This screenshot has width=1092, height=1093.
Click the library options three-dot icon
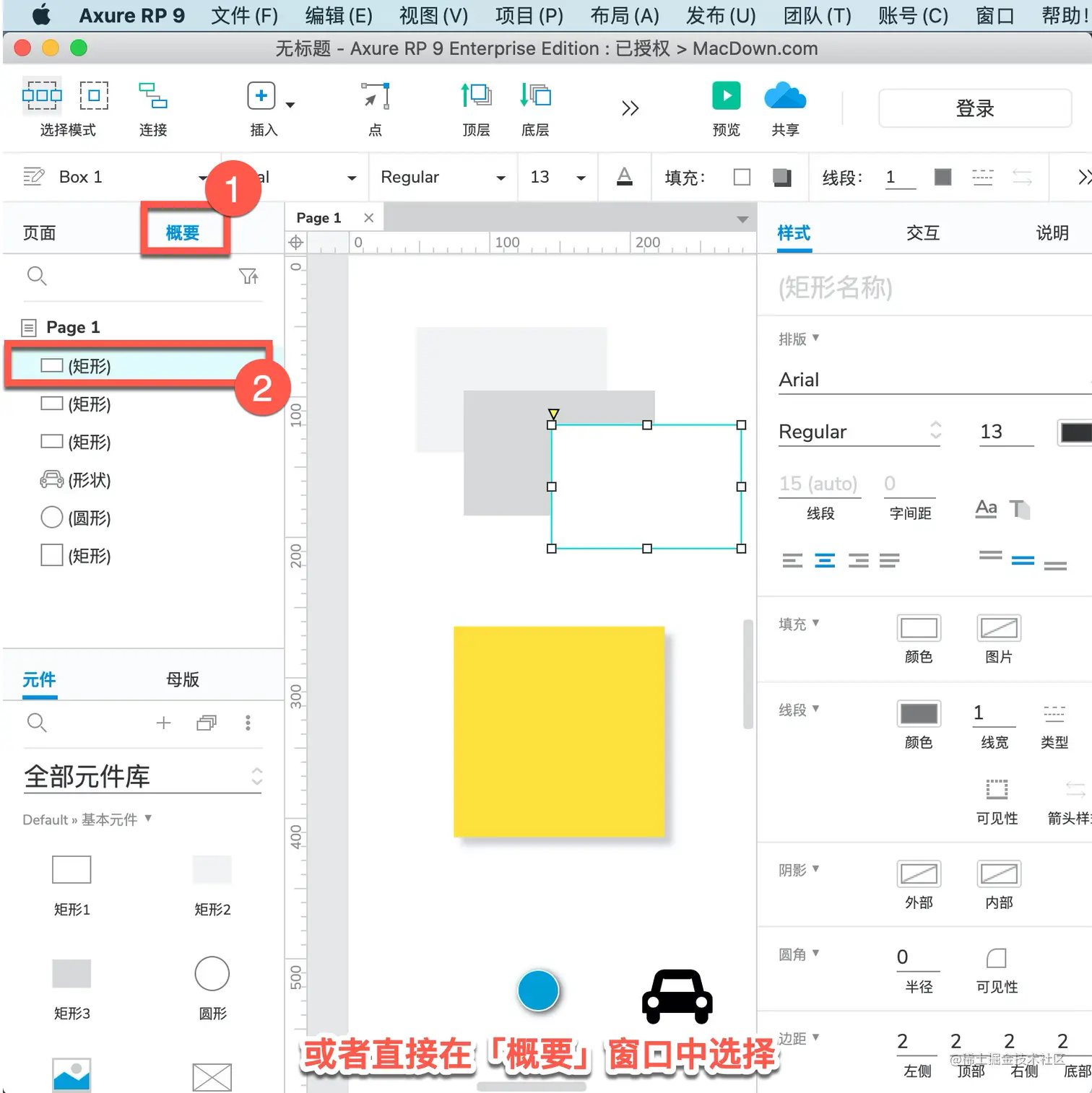coord(248,723)
